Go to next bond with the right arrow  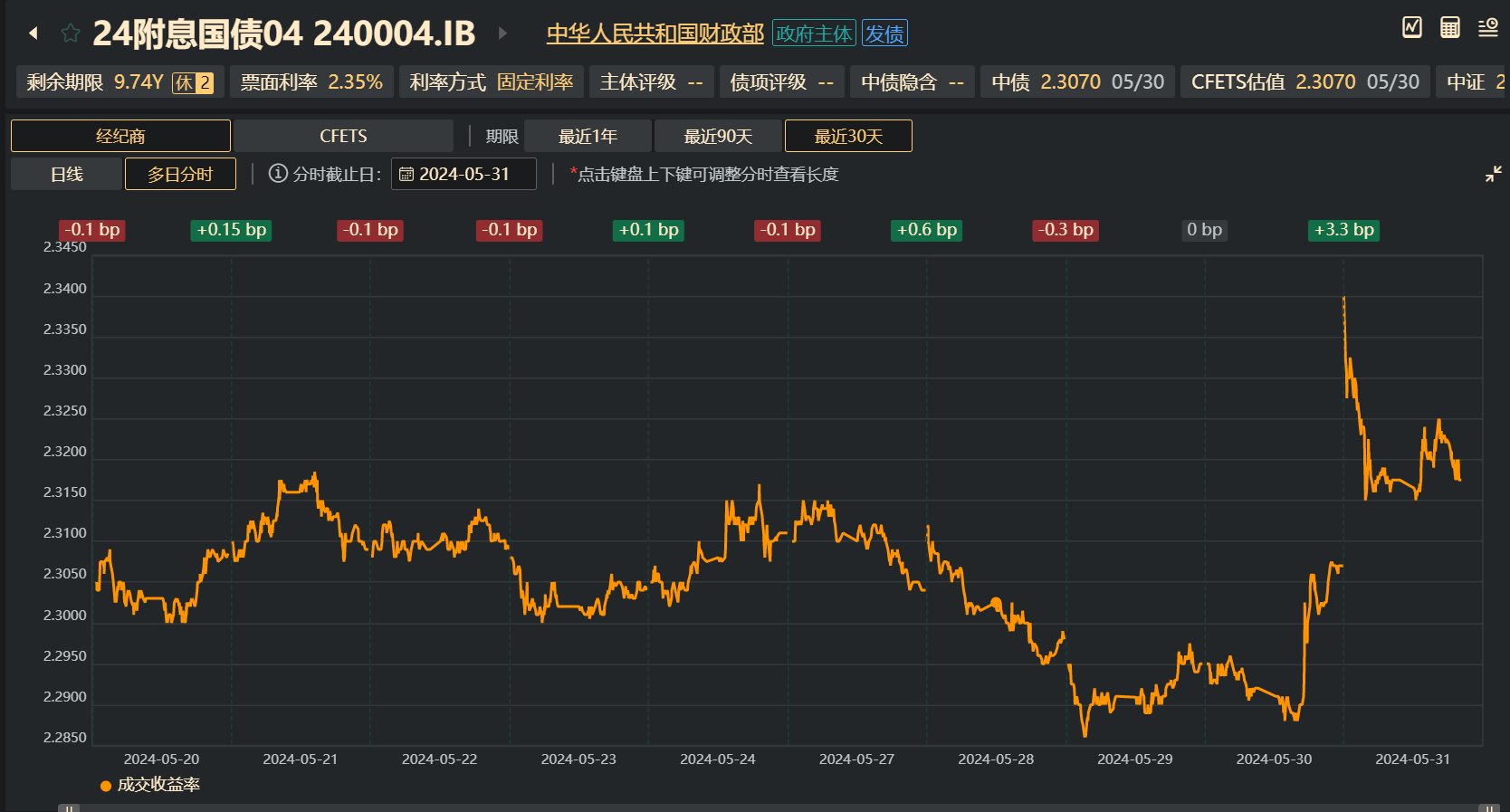(x=502, y=33)
